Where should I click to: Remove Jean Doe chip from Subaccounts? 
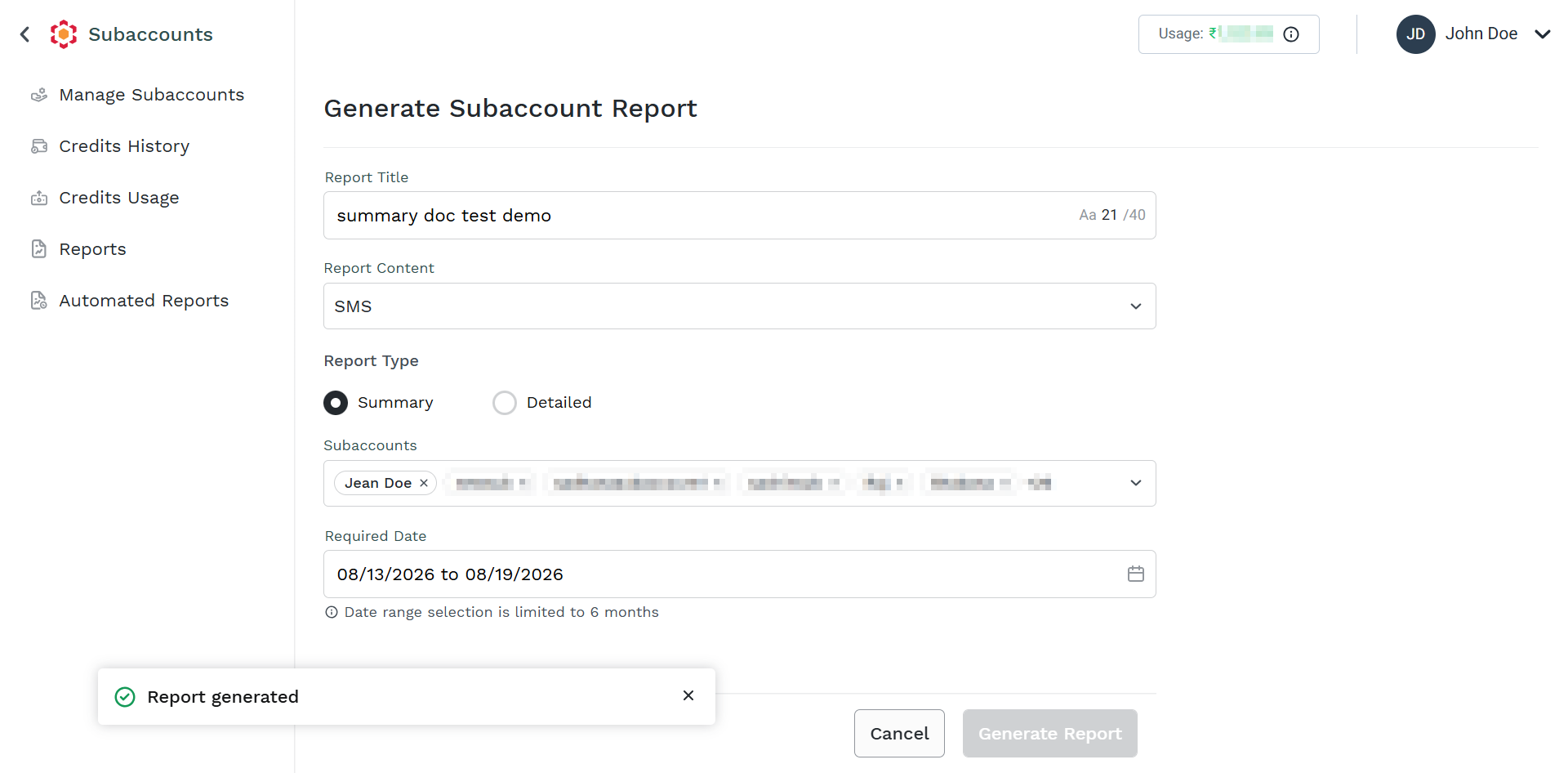tap(424, 483)
